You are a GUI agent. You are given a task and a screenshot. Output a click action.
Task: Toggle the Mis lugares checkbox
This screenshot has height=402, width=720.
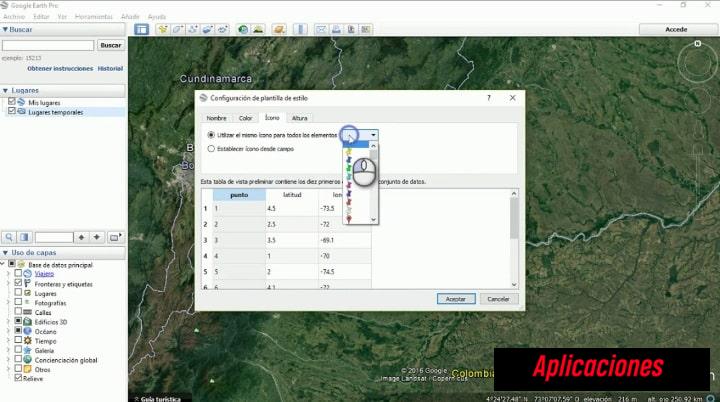coord(12,102)
